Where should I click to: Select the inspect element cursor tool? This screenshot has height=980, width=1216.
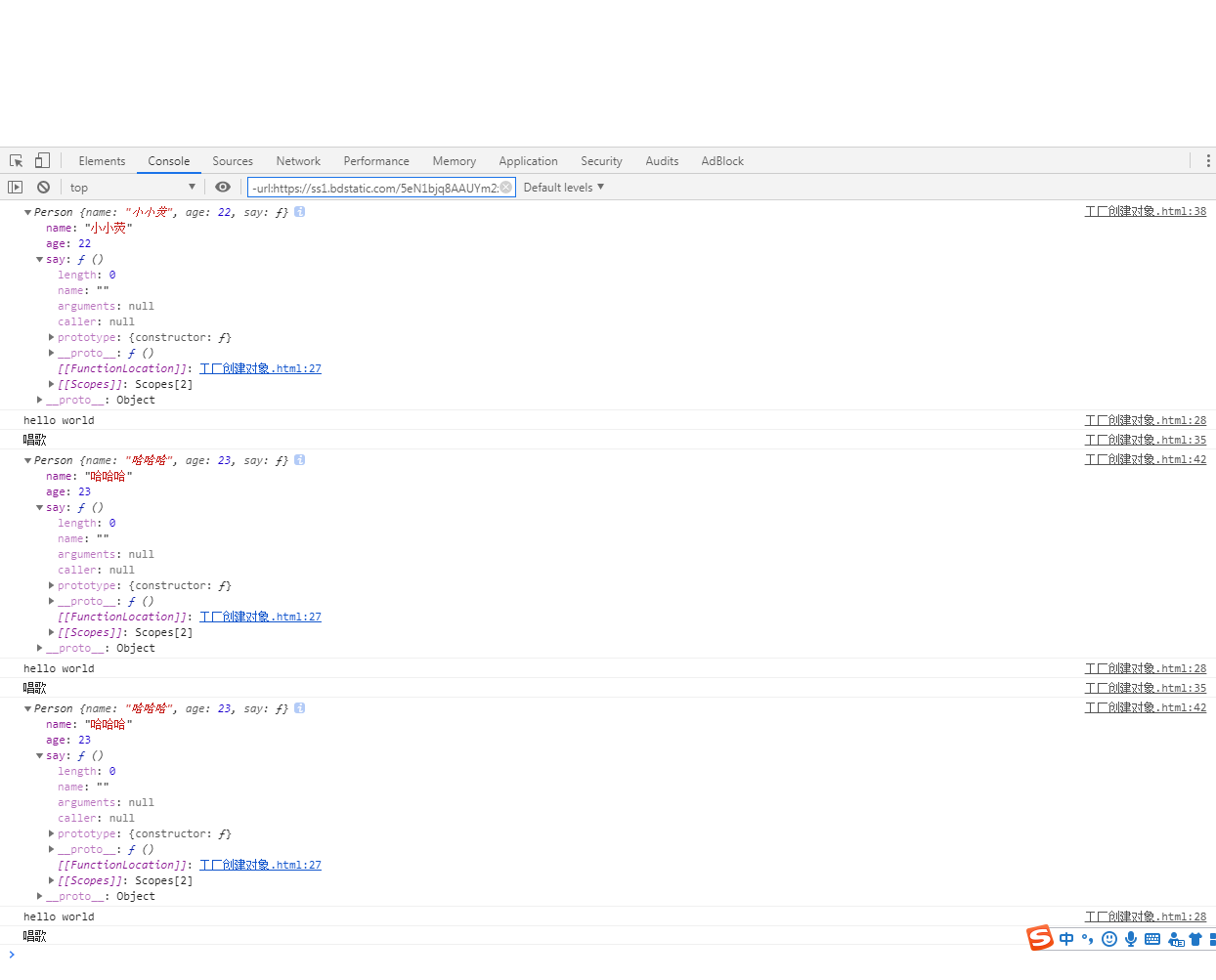point(15,160)
